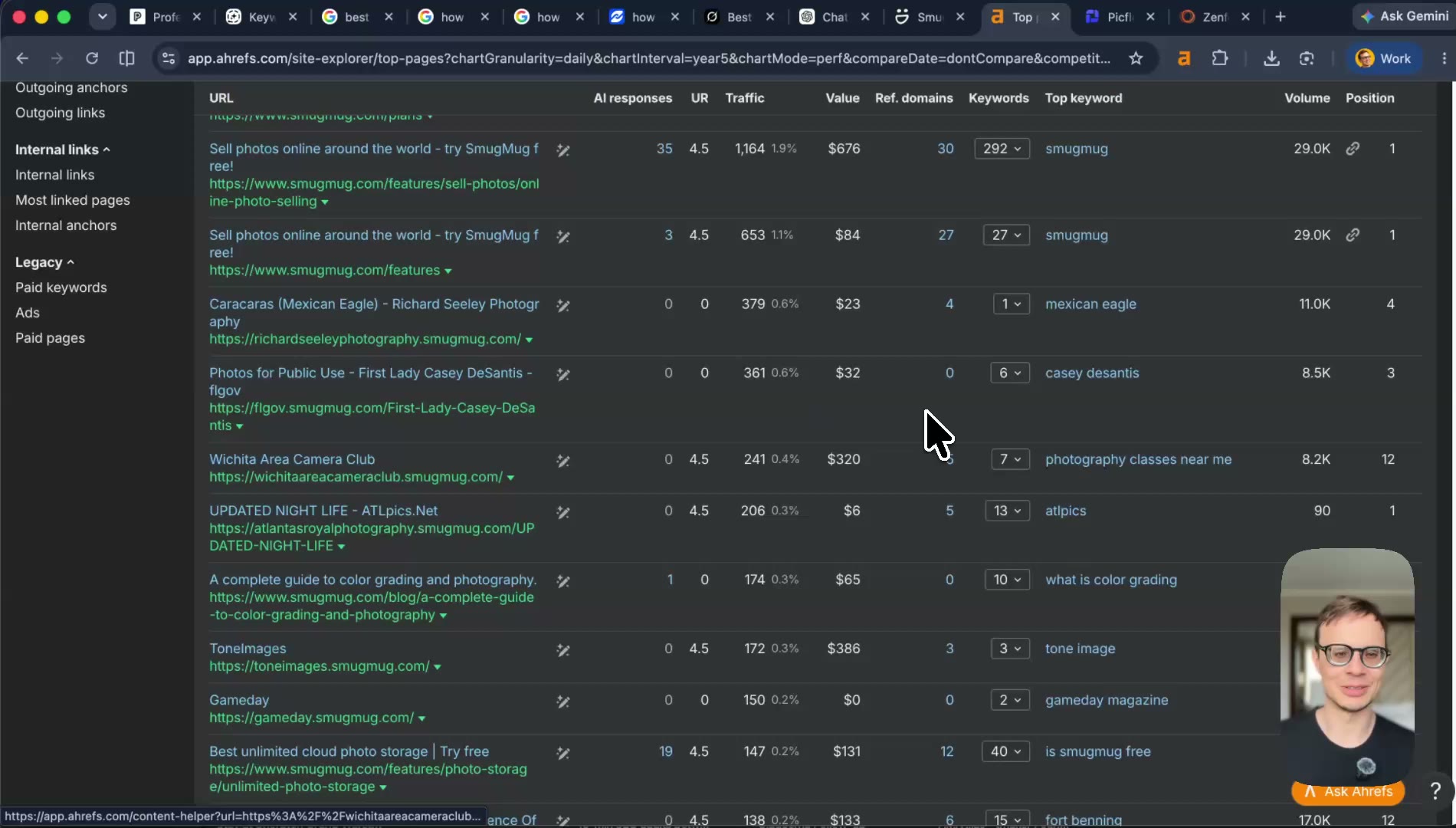The width and height of the screenshot is (1456, 828).
Task: Bookmark this page with the star icon
Action: click(x=1136, y=58)
